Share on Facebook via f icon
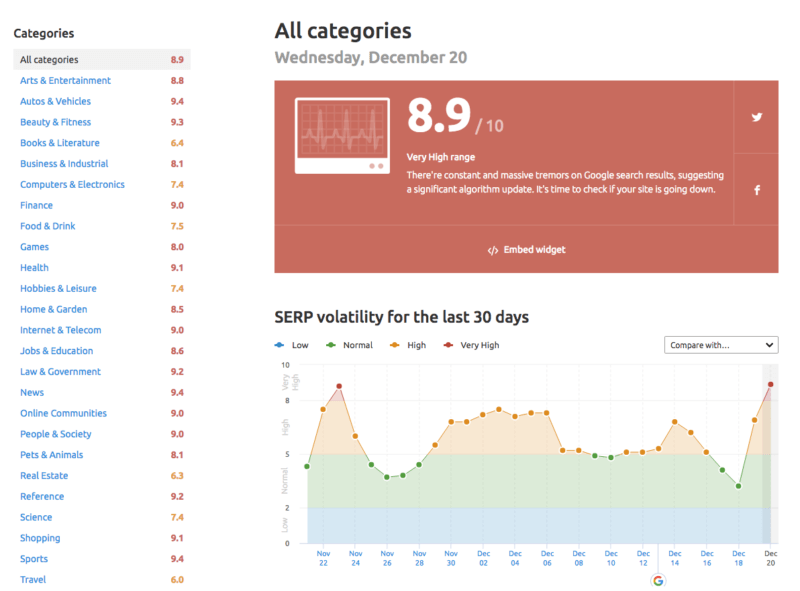Image resolution: width=800 pixels, height=591 pixels. 757,190
